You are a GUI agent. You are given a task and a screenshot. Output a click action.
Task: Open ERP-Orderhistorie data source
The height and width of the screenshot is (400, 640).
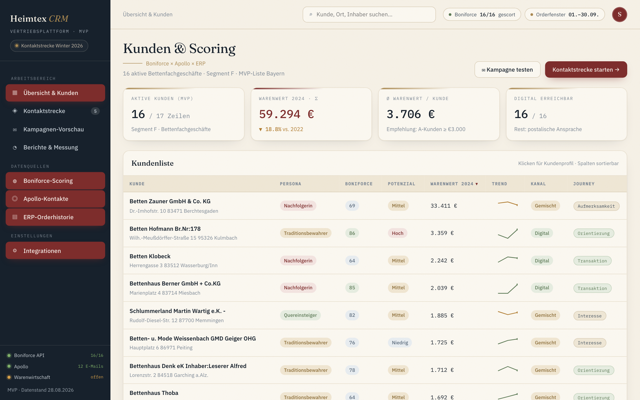click(x=55, y=217)
